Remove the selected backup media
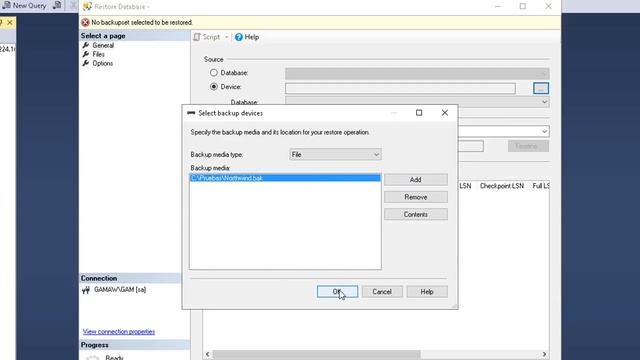The image size is (640, 360). (416, 197)
